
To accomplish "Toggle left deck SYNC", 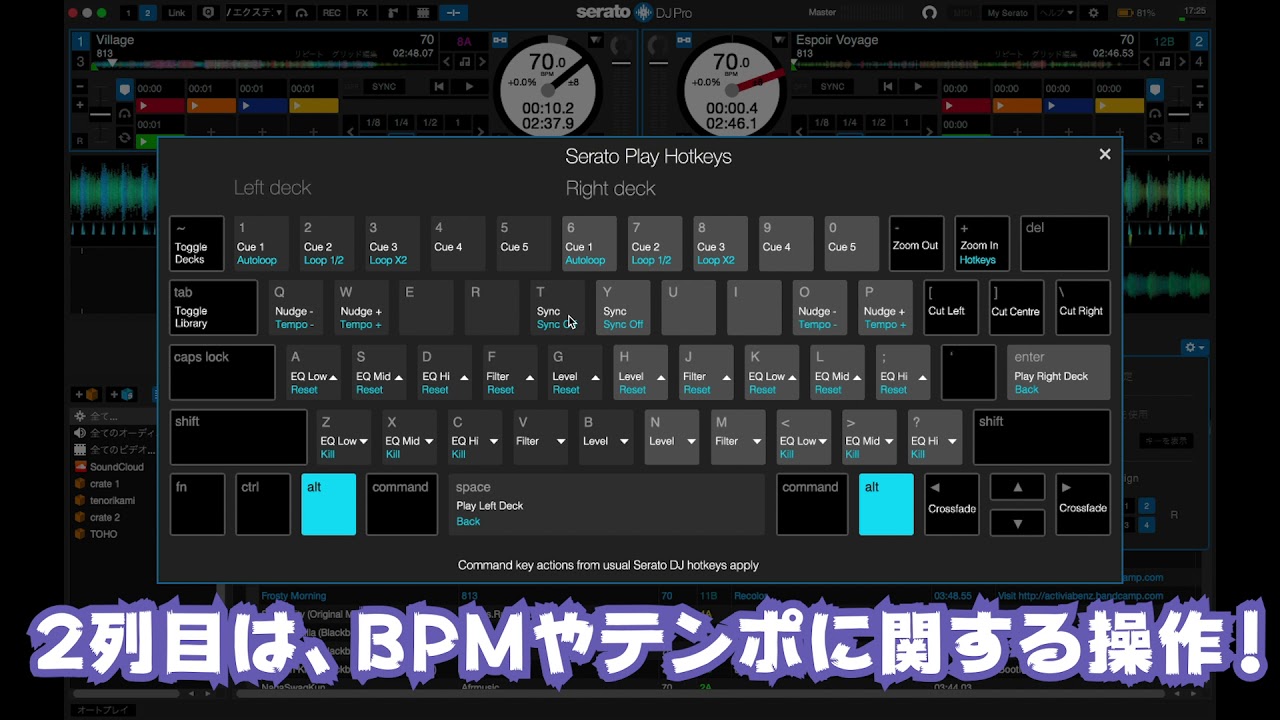I will point(384,87).
